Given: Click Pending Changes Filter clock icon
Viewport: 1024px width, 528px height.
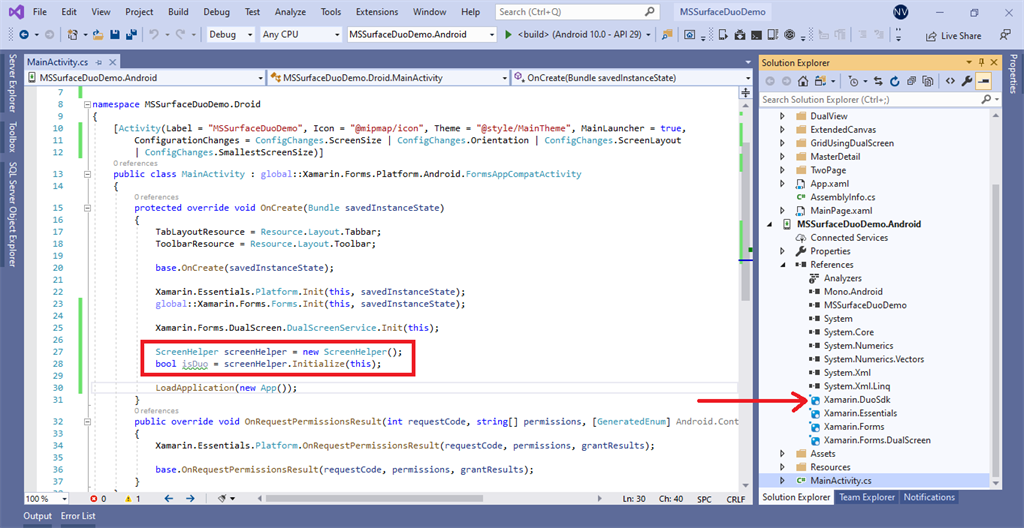Looking at the screenshot, I should [x=854, y=82].
